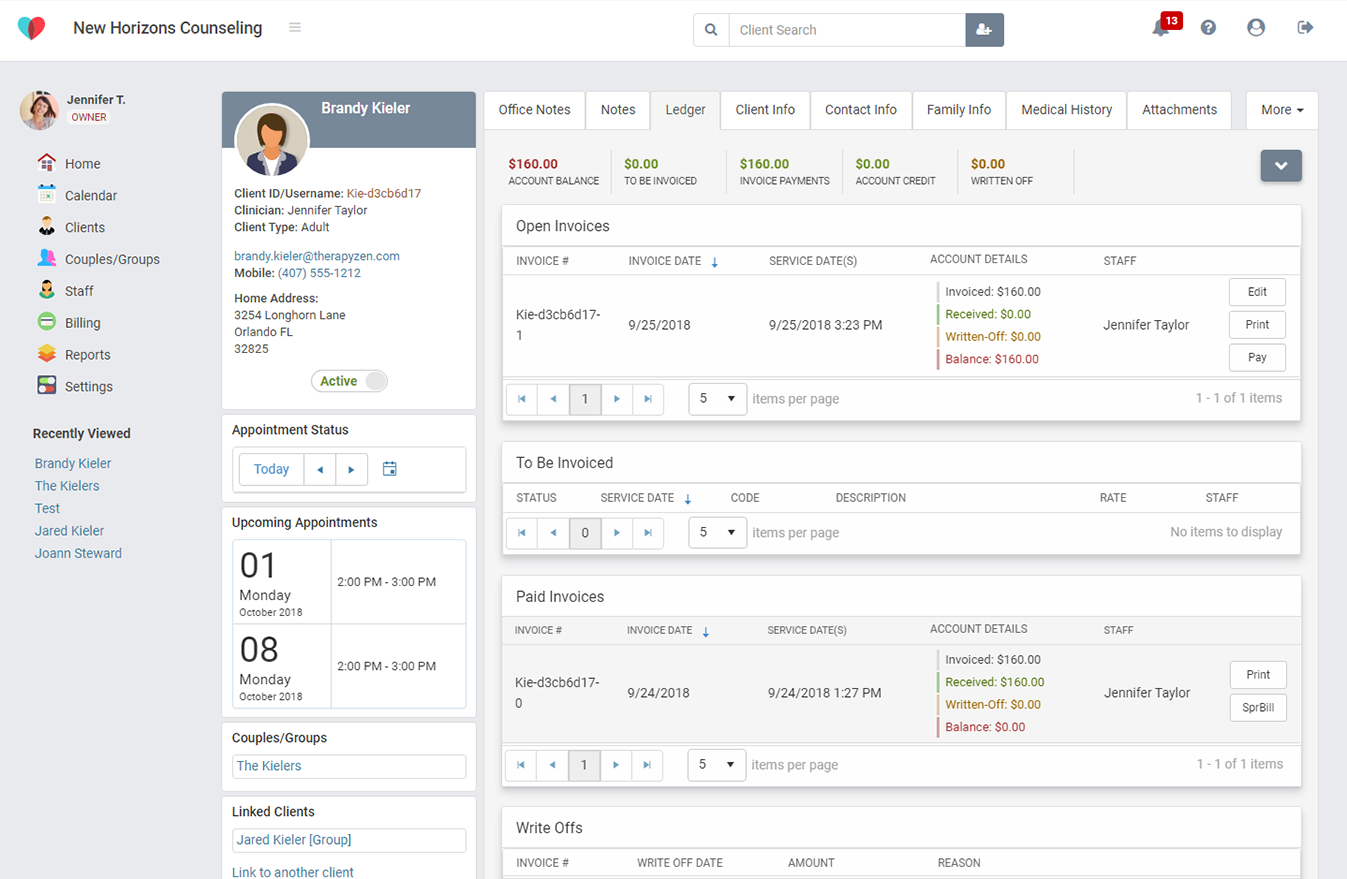This screenshot has height=879, width=1347.
Task: Open calendar icon in Appointment Status
Action: point(390,469)
